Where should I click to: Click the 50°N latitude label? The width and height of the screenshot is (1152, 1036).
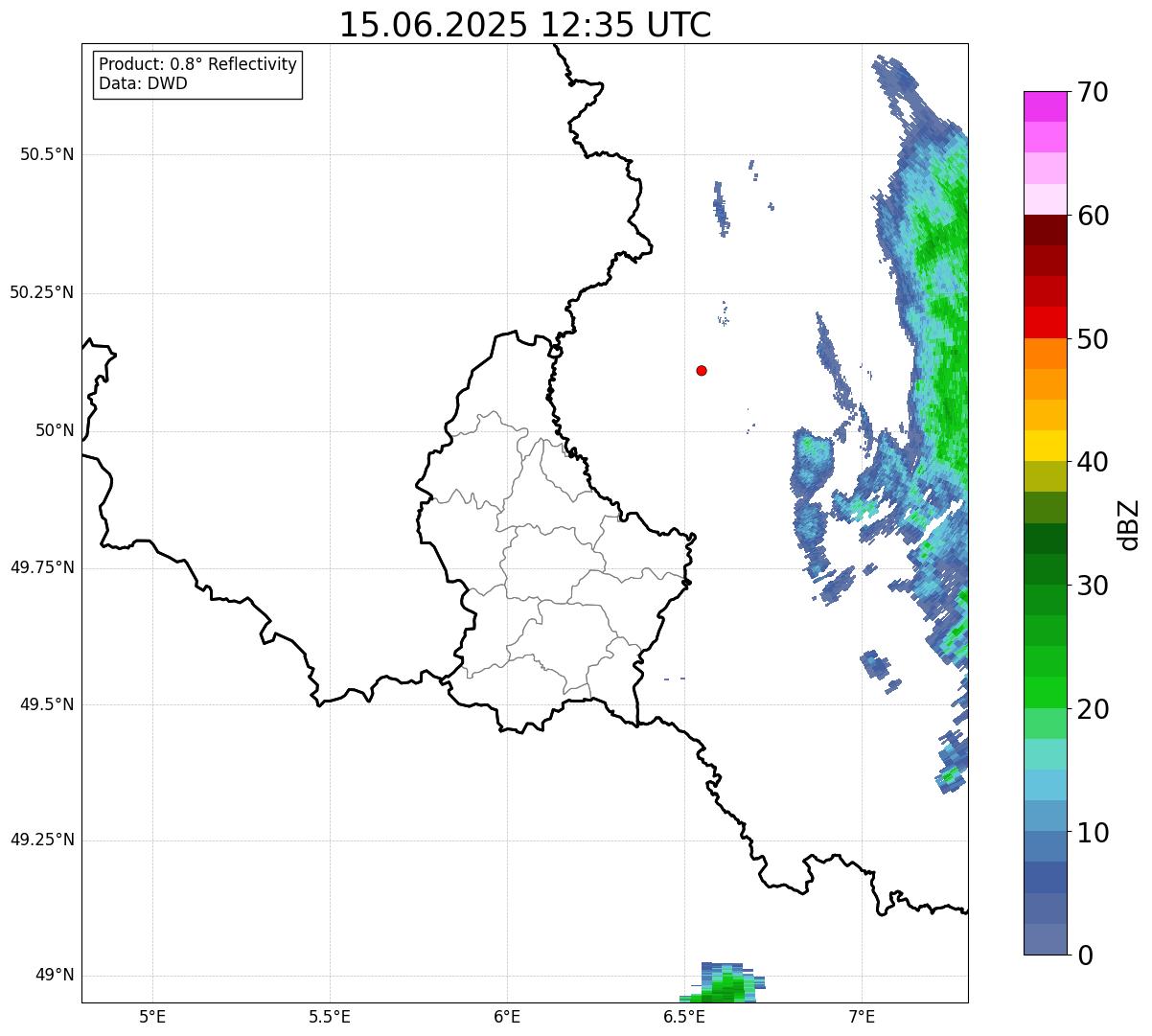click(x=55, y=430)
